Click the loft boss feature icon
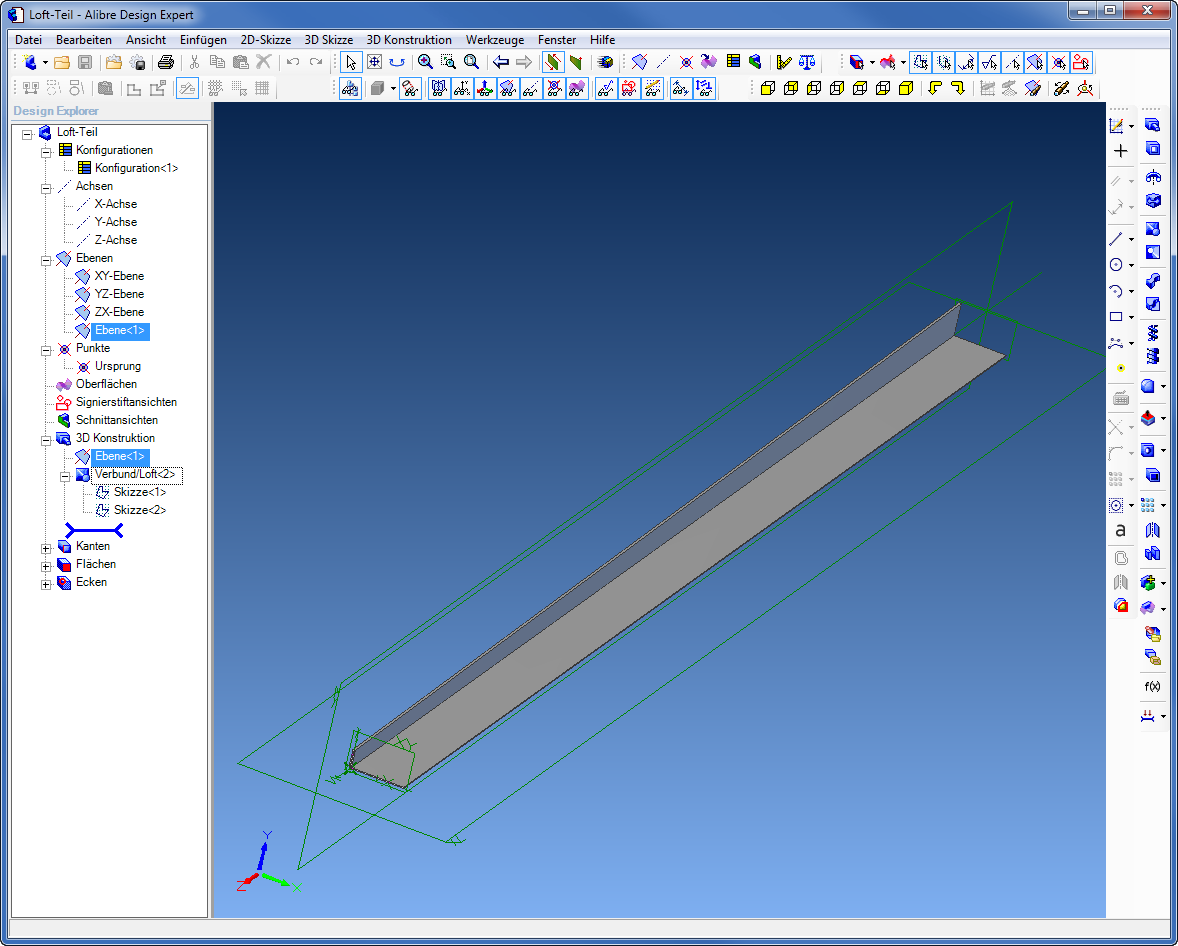Screen dimensions: 1178x946 tap(1152, 228)
